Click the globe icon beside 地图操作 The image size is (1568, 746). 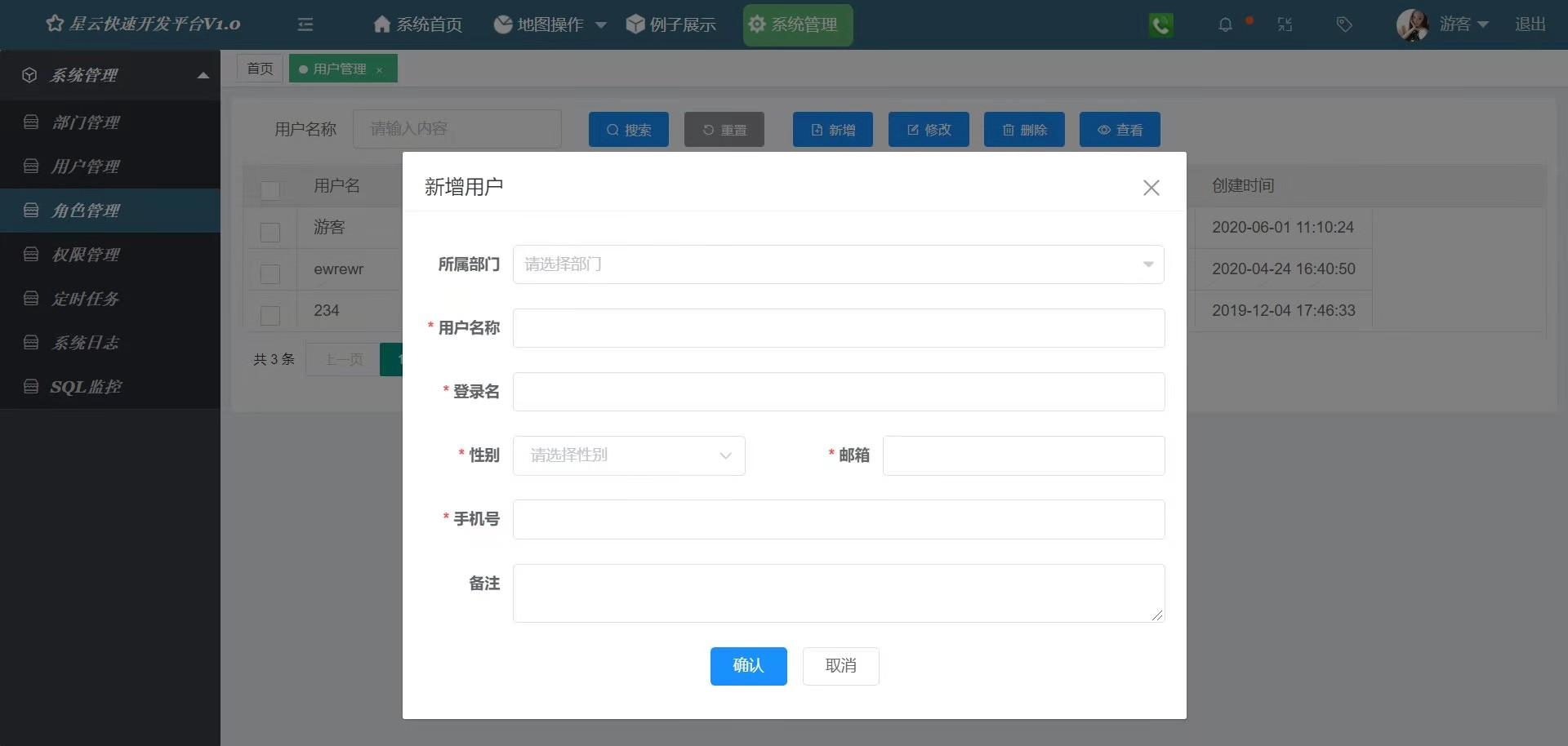pyautogui.click(x=501, y=24)
